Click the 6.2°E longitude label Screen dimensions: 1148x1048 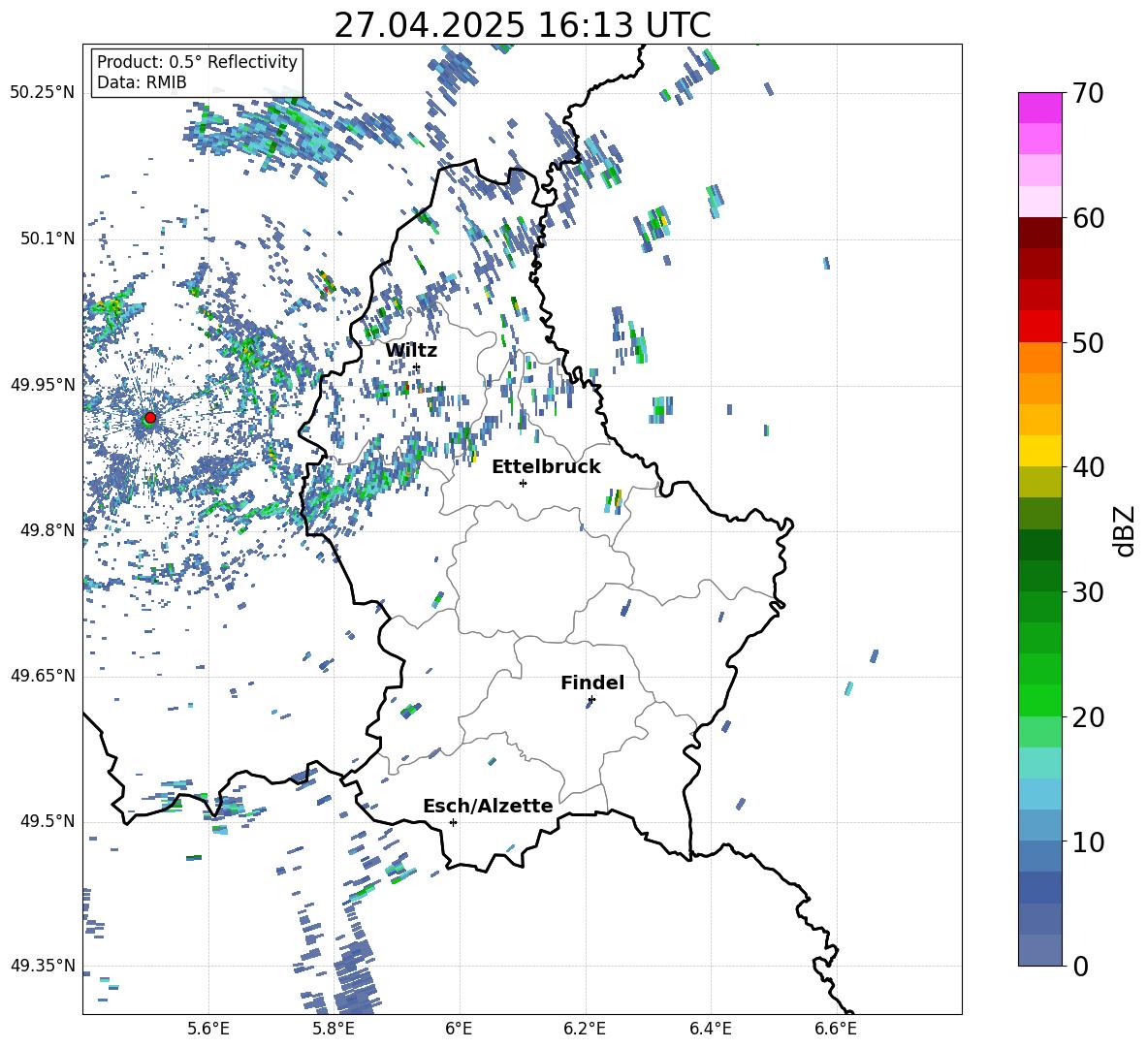pos(585,1029)
